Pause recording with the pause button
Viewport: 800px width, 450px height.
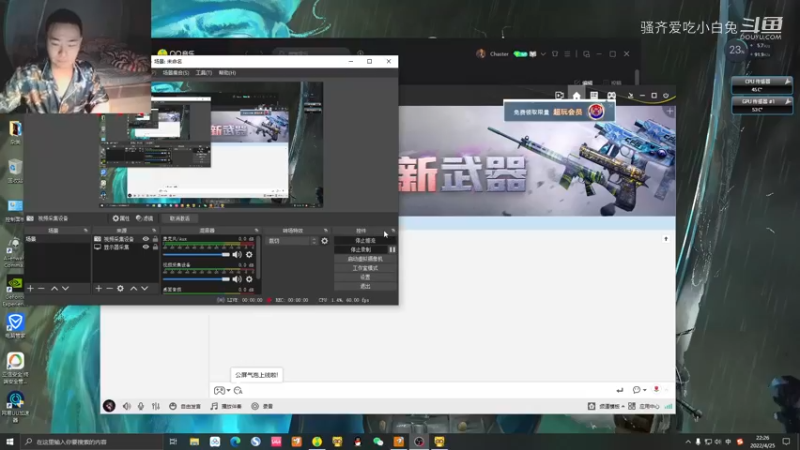click(392, 249)
